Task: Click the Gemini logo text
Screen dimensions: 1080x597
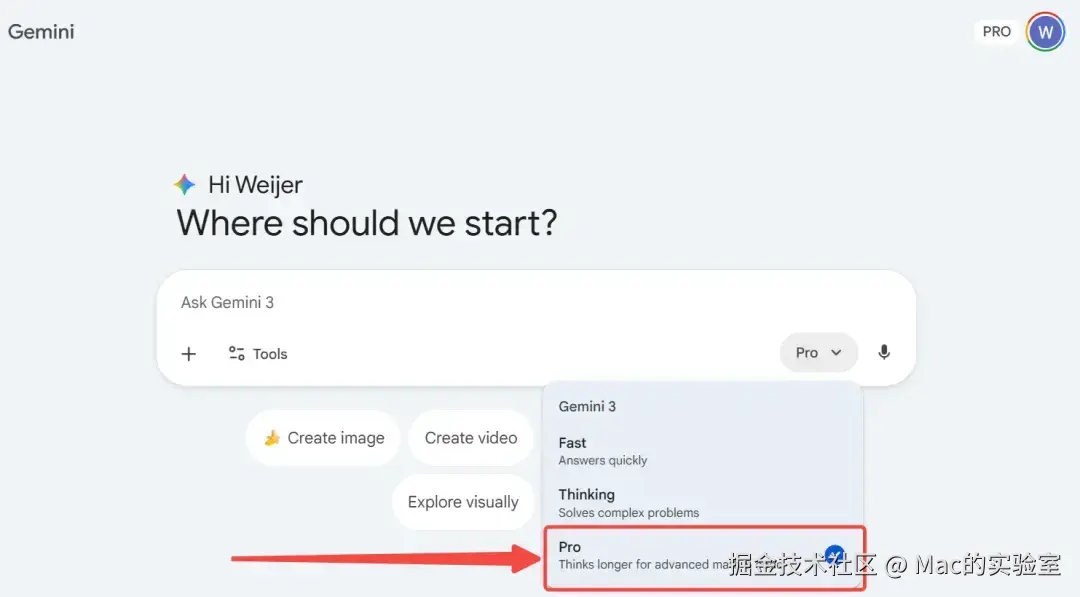Action: (41, 31)
